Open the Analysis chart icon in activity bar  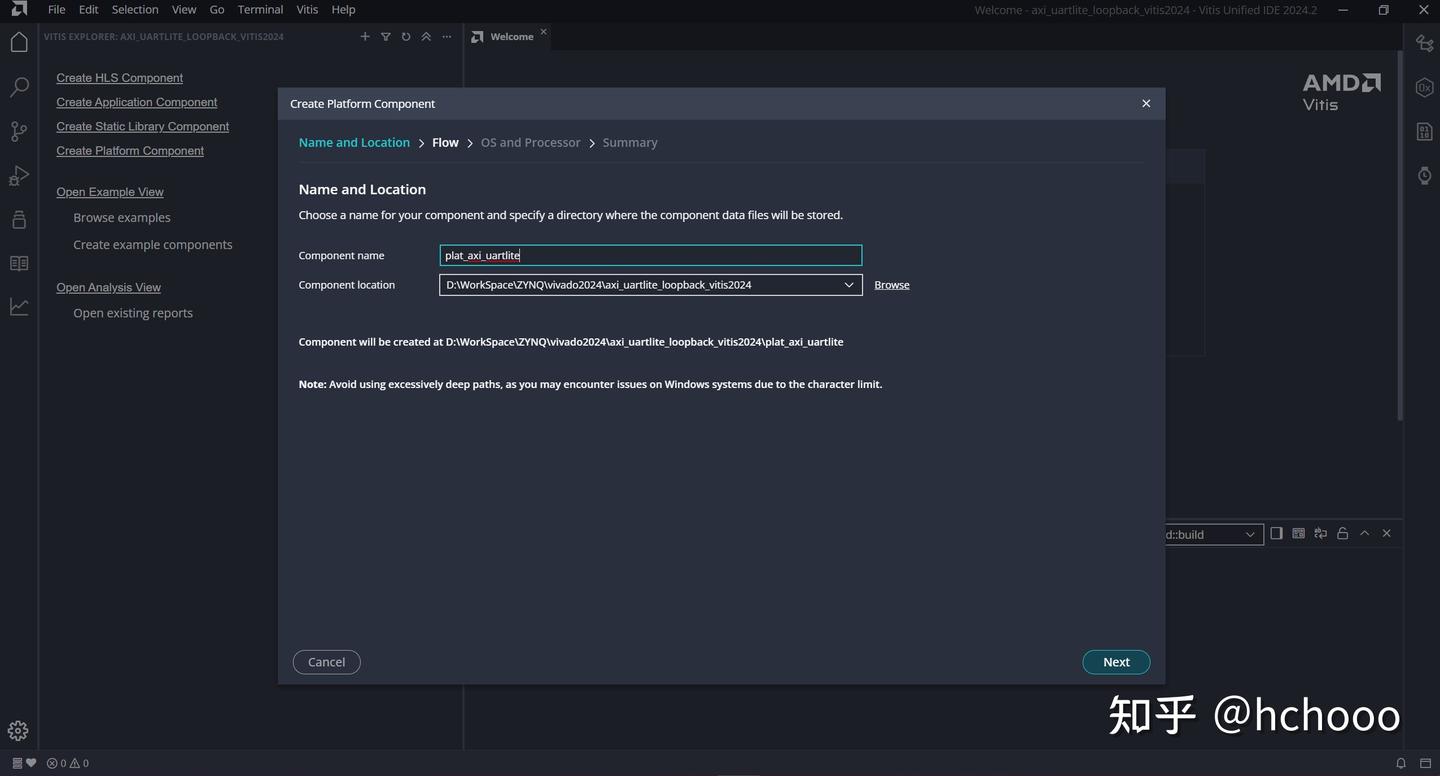coord(19,307)
